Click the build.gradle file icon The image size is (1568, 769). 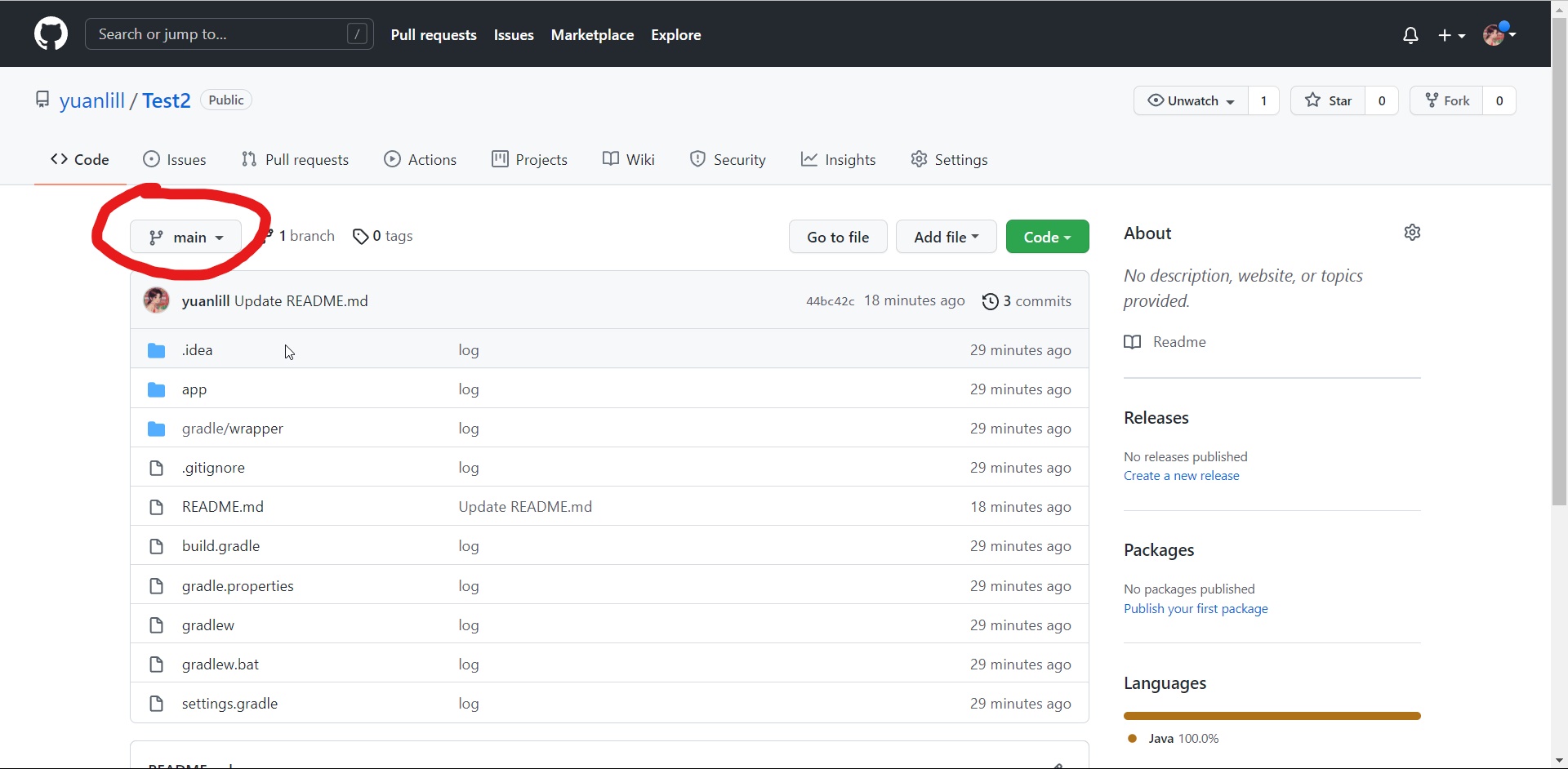coord(156,546)
